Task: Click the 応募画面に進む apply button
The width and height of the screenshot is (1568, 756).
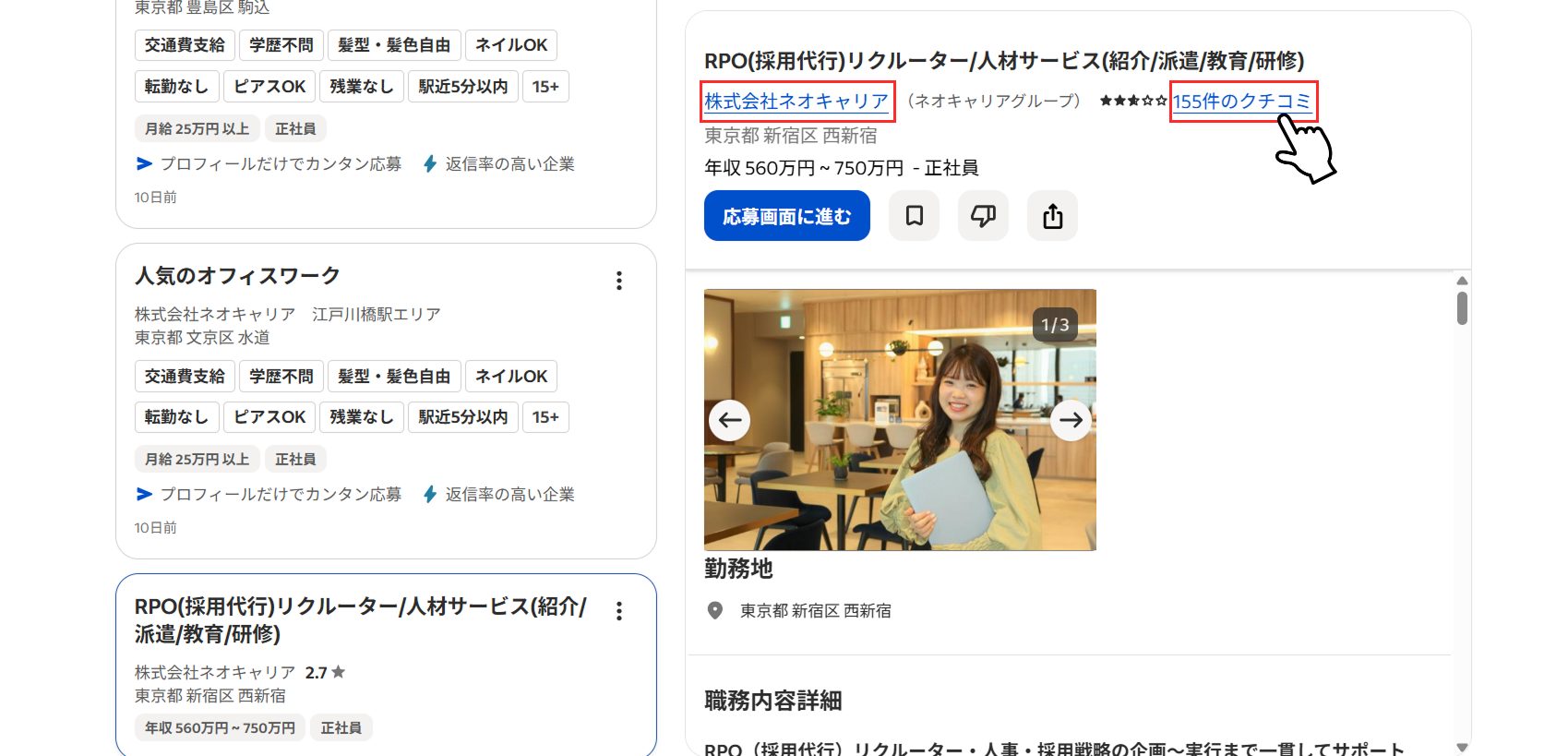Action: (x=786, y=216)
